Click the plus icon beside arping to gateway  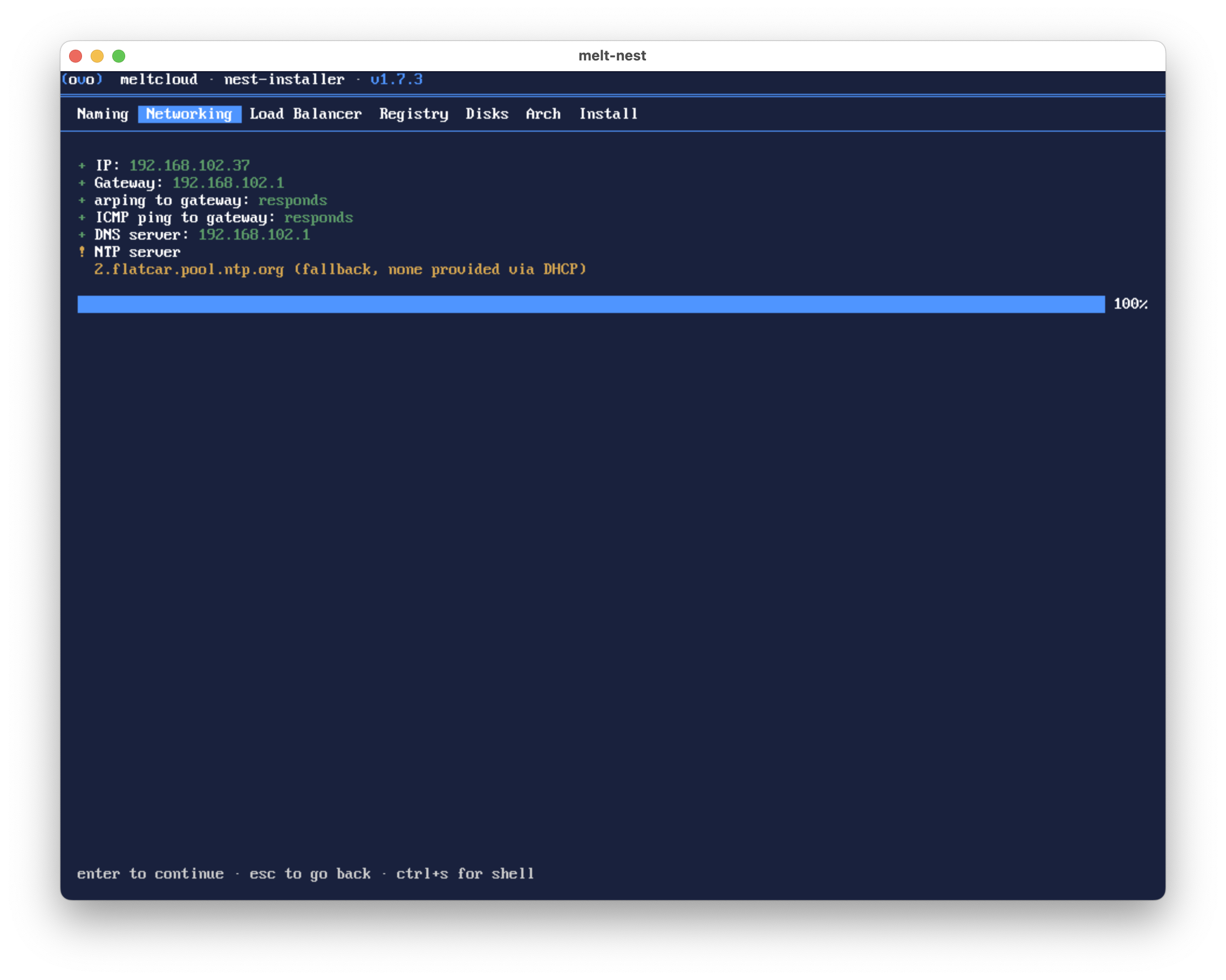pyautogui.click(x=82, y=200)
